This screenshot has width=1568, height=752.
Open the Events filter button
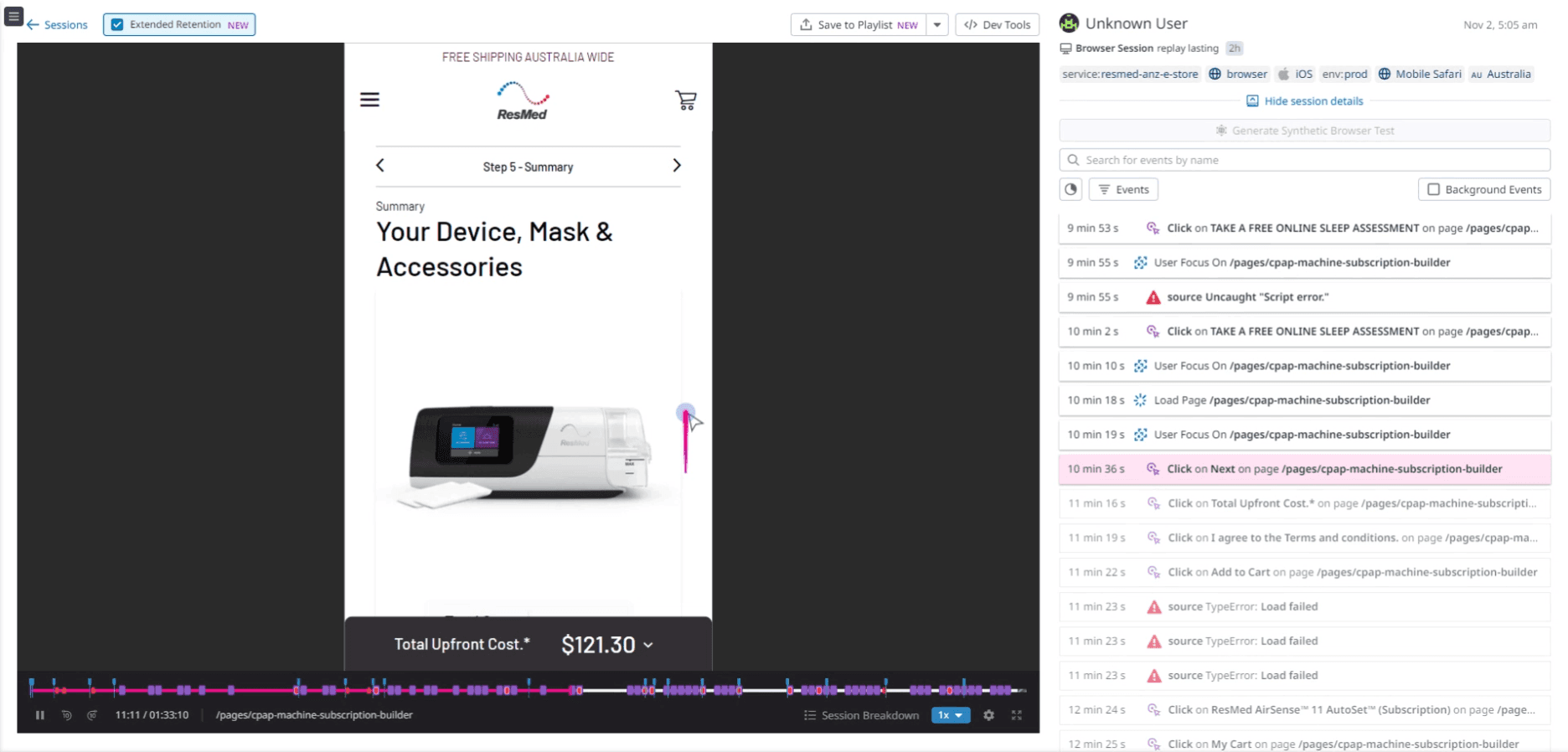point(1123,189)
